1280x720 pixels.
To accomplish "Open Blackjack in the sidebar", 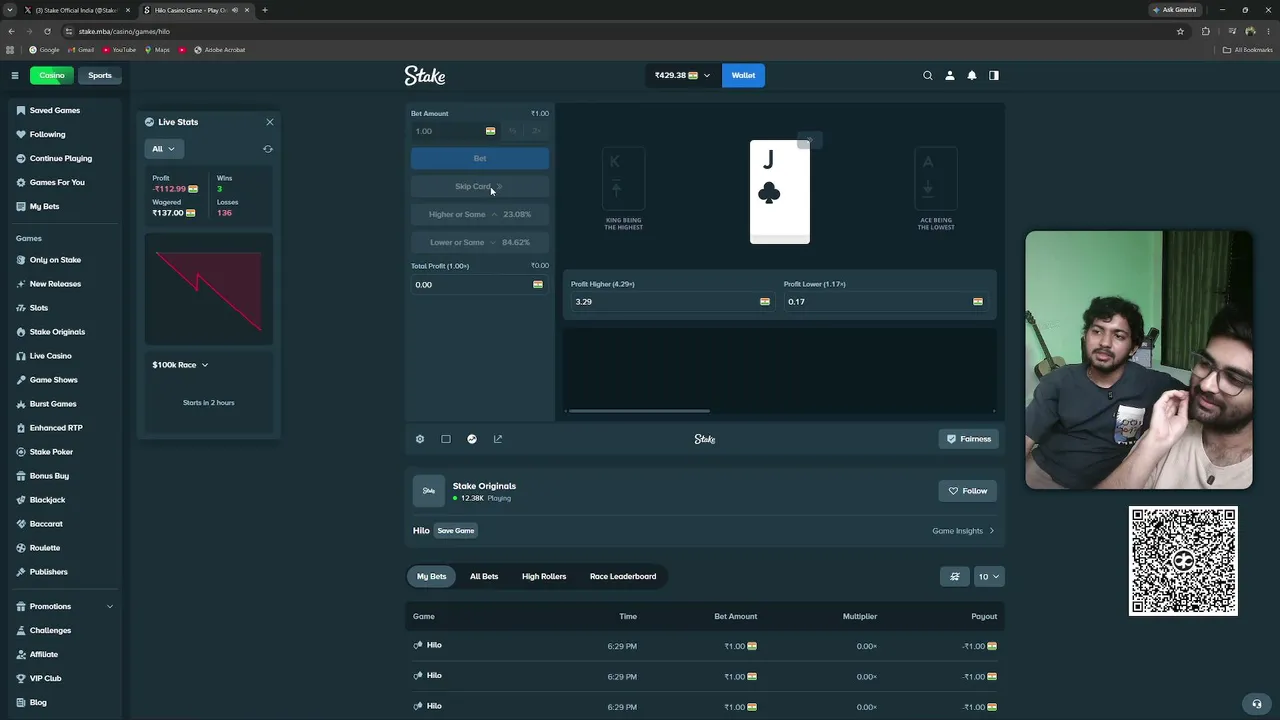I will coord(47,500).
